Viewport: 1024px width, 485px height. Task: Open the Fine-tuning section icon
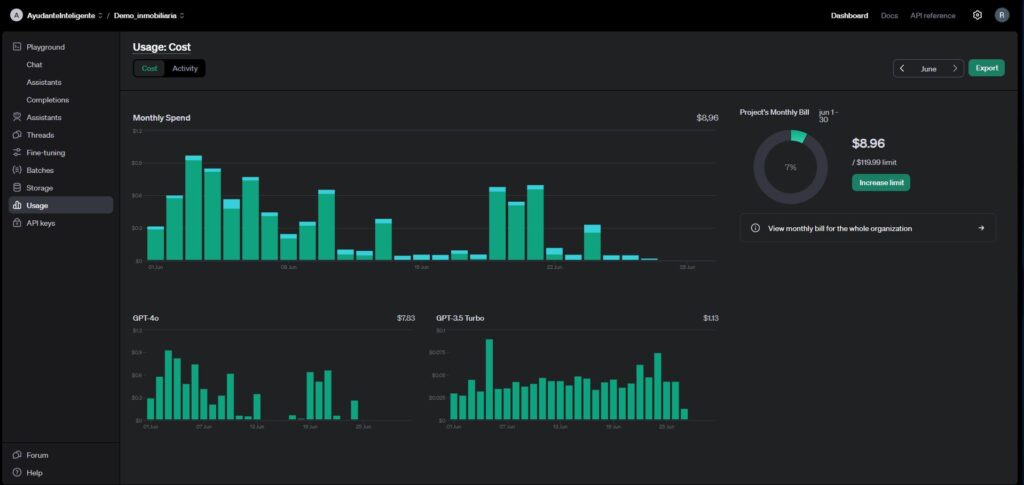click(x=17, y=152)
